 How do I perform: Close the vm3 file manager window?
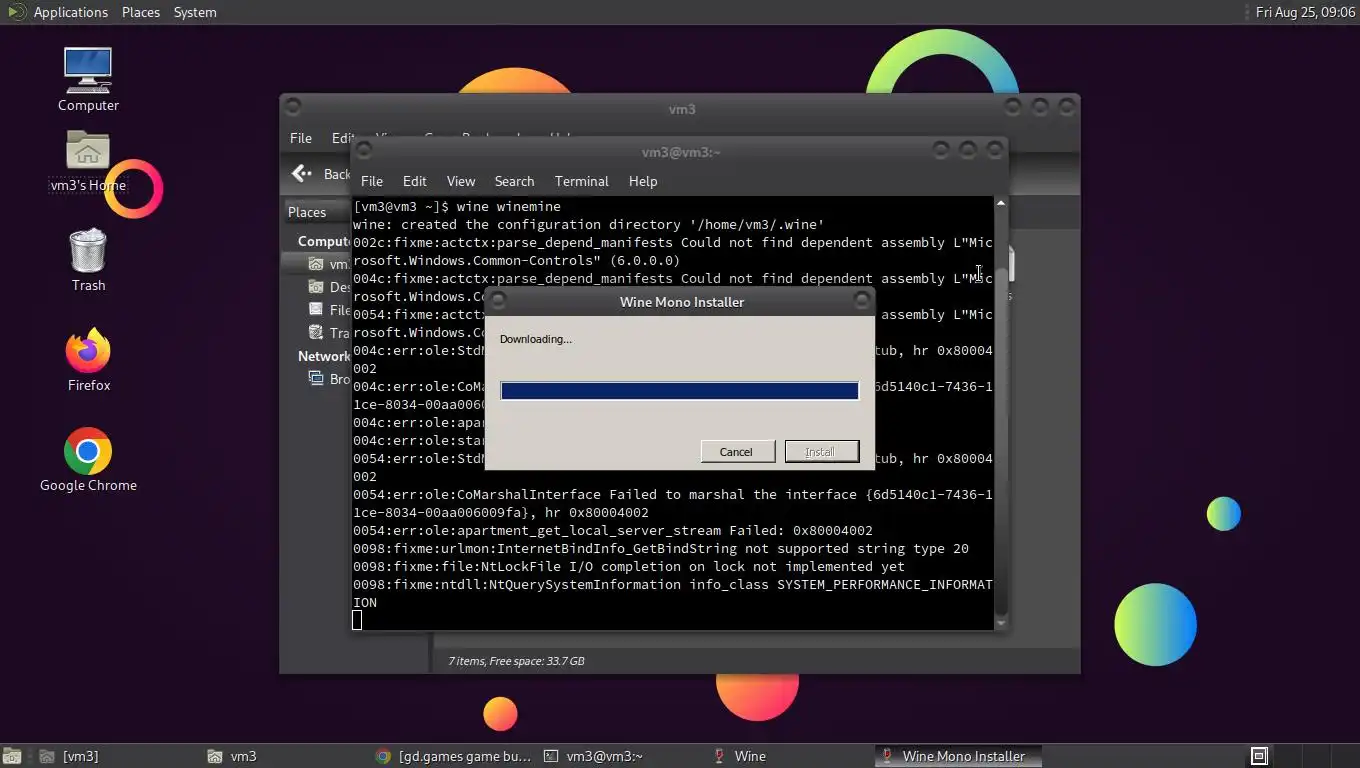click(1067, 106)
